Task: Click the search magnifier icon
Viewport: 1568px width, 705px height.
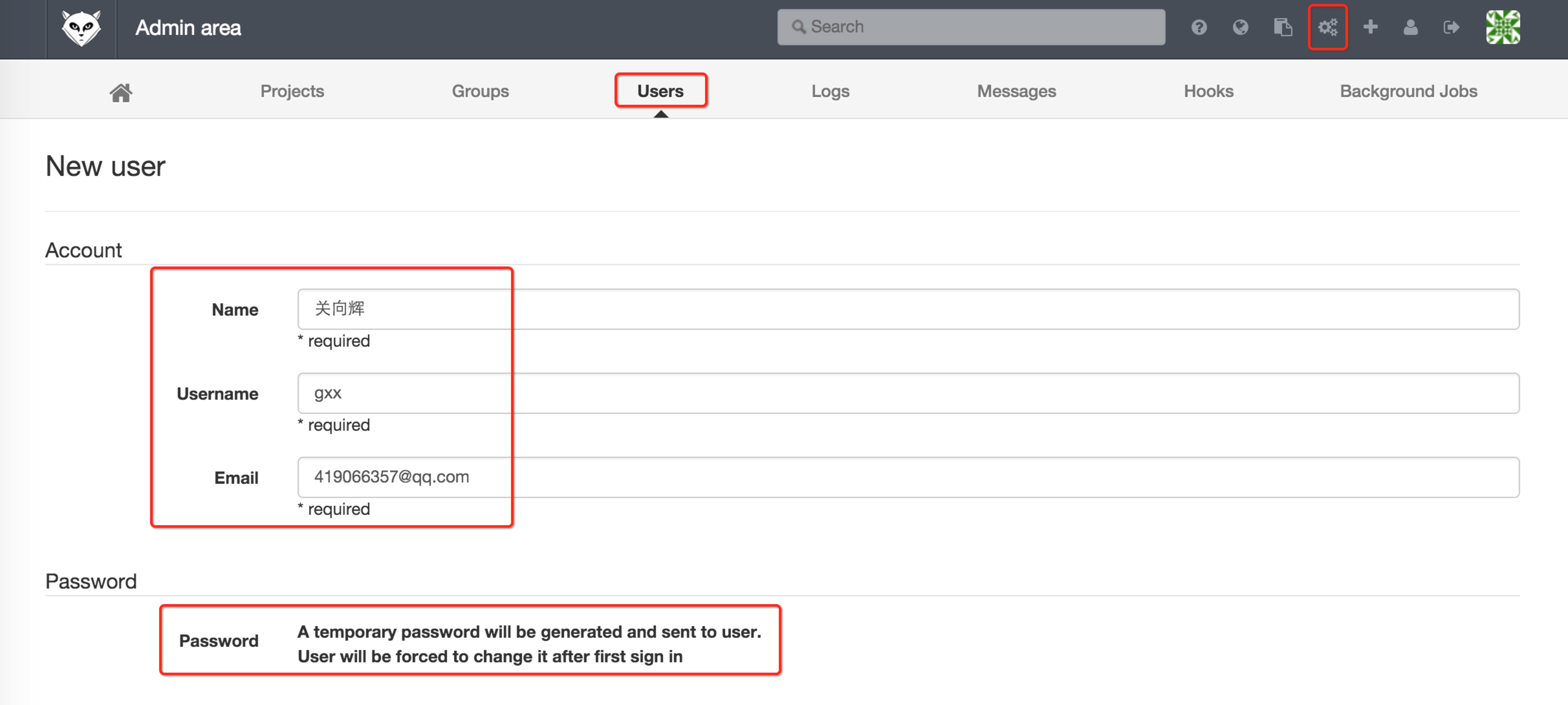Action: pos(798,27)
